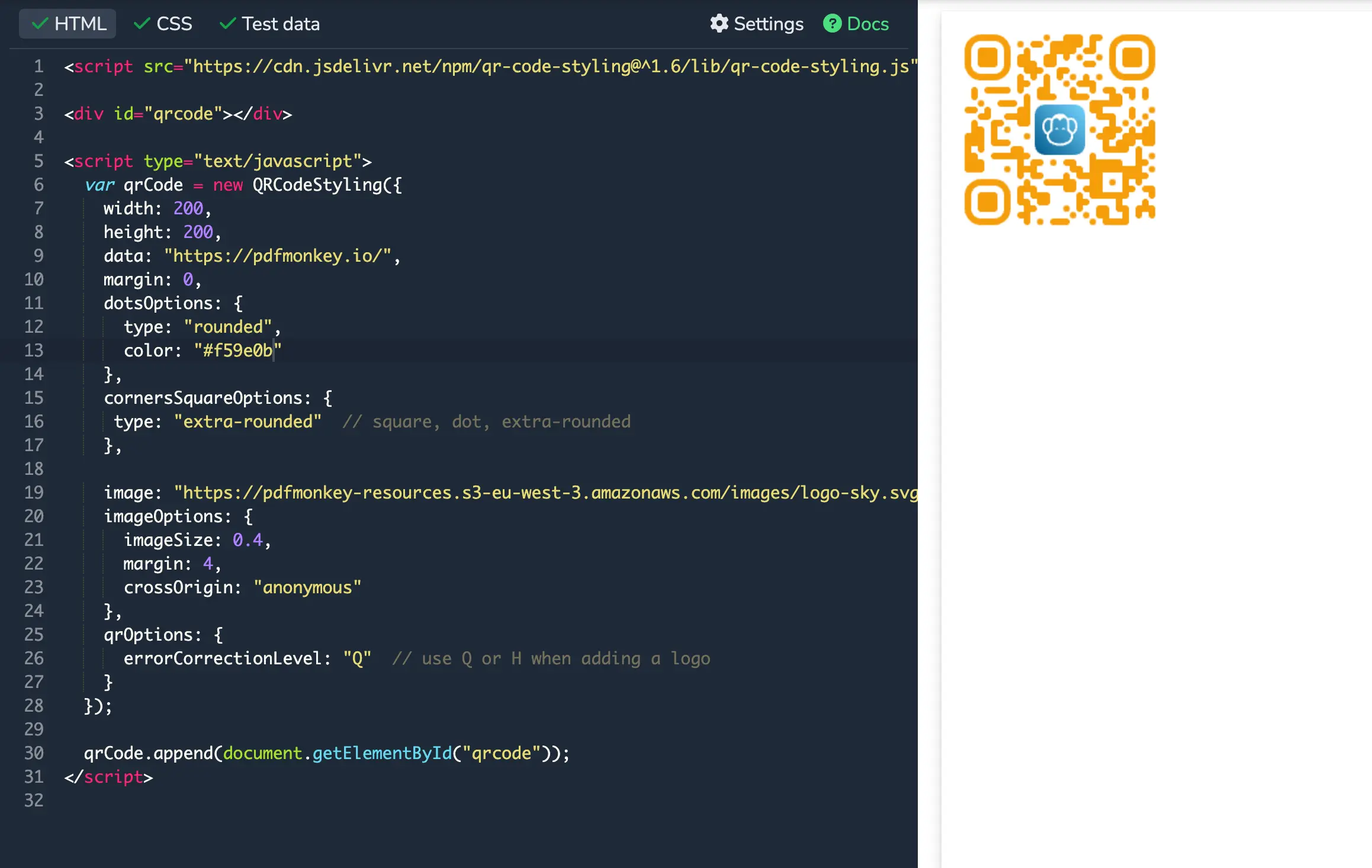Click the Settings gear icon
The width and height of the screenshot is (1372, 868).
pyautogui.click(x=719, y=24)
